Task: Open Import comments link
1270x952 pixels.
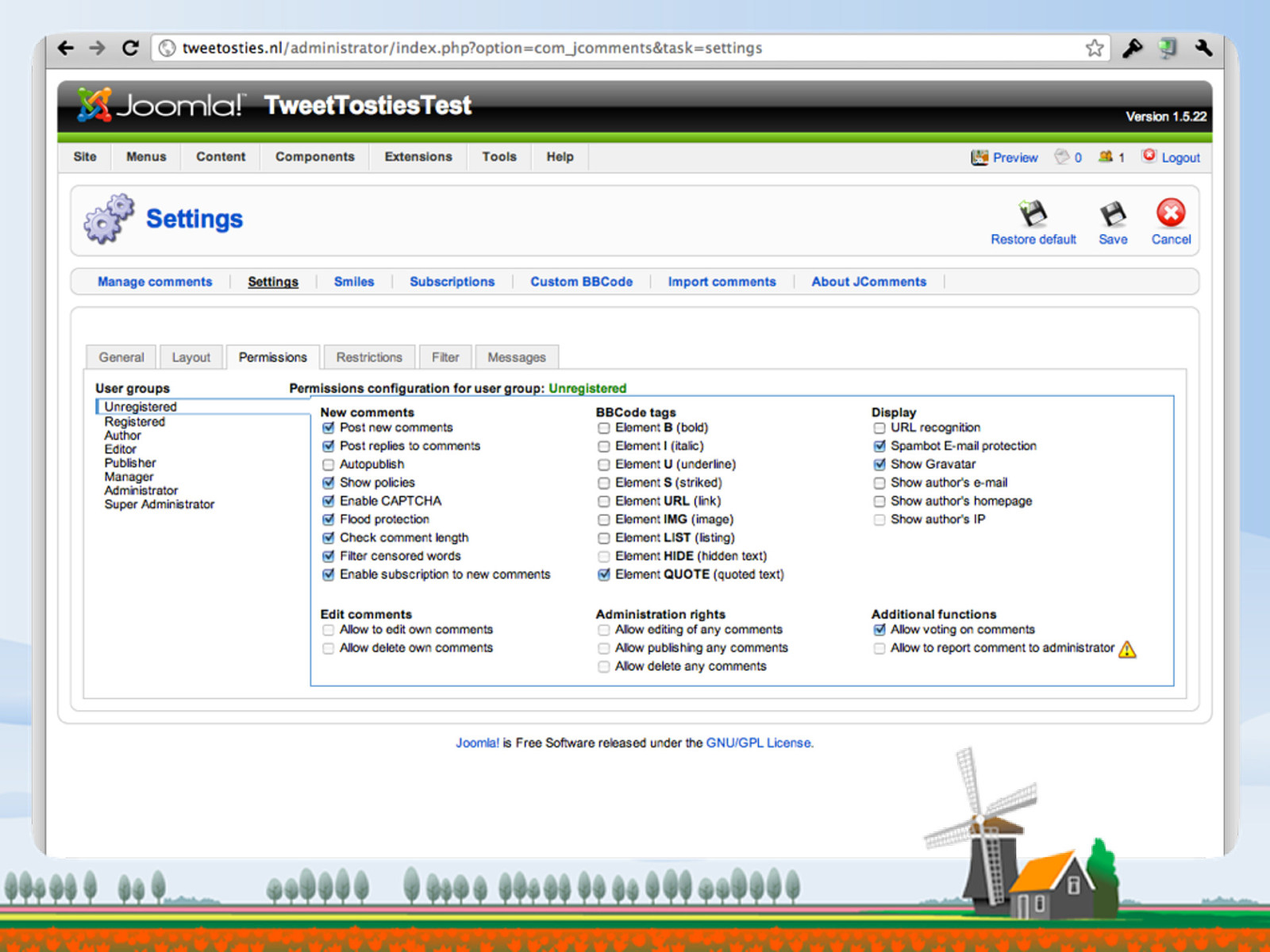Action: (722, 282)
